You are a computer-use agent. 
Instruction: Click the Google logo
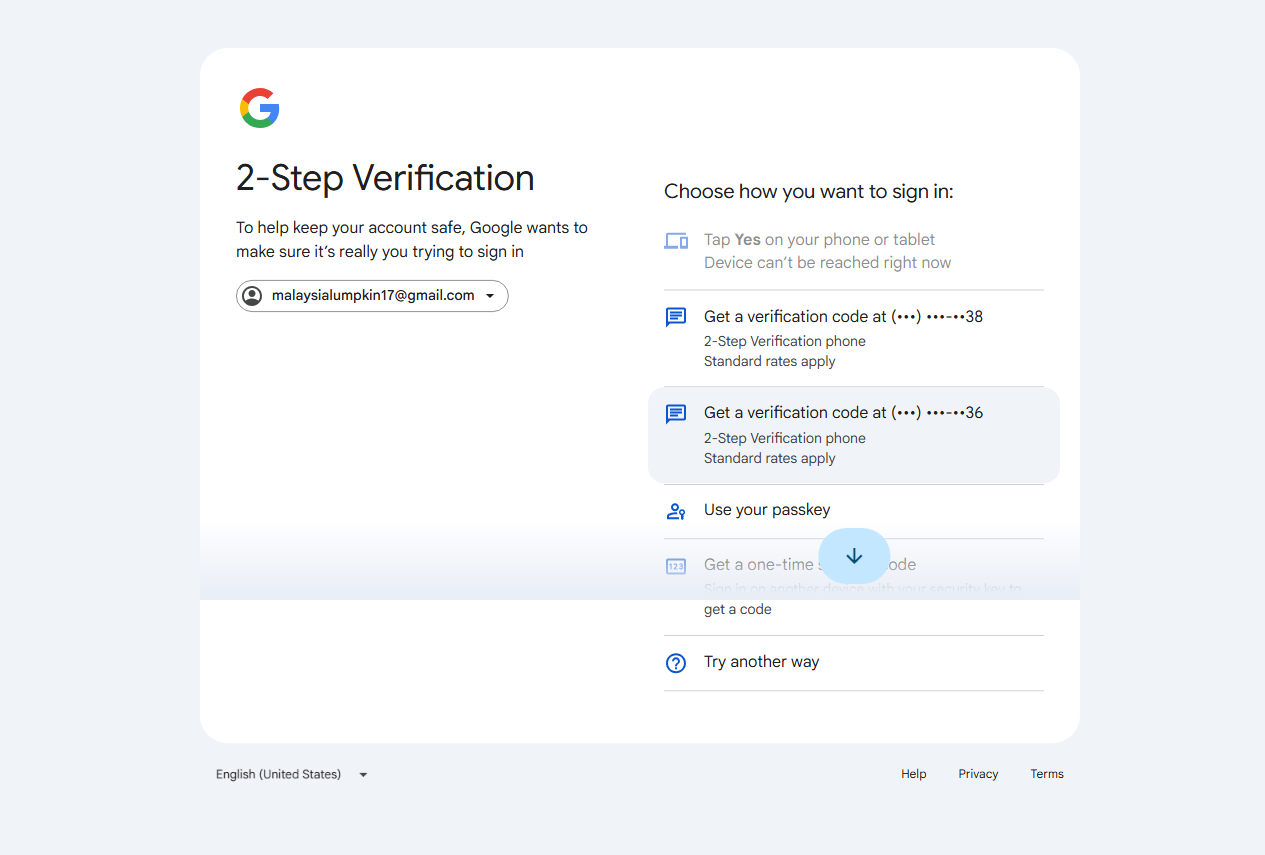click(260, 108)
